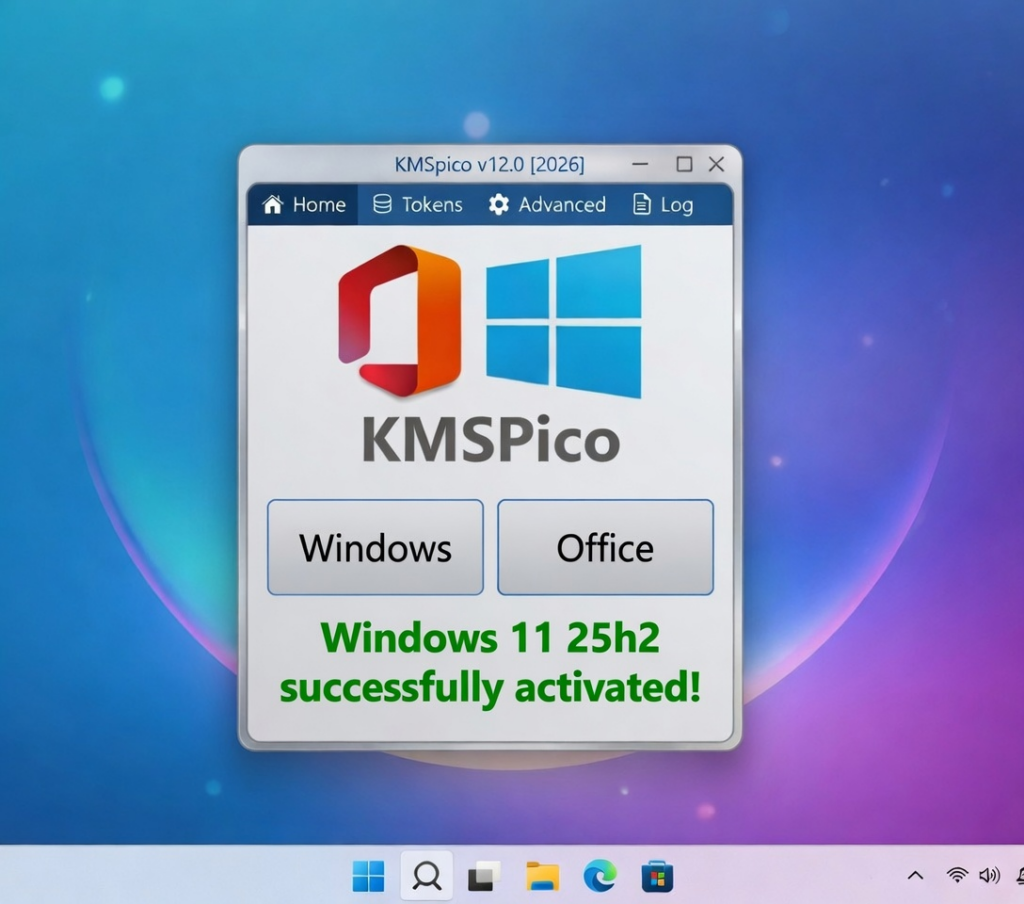
Task: Open the Advanced tab
Action: coord(547,204)
